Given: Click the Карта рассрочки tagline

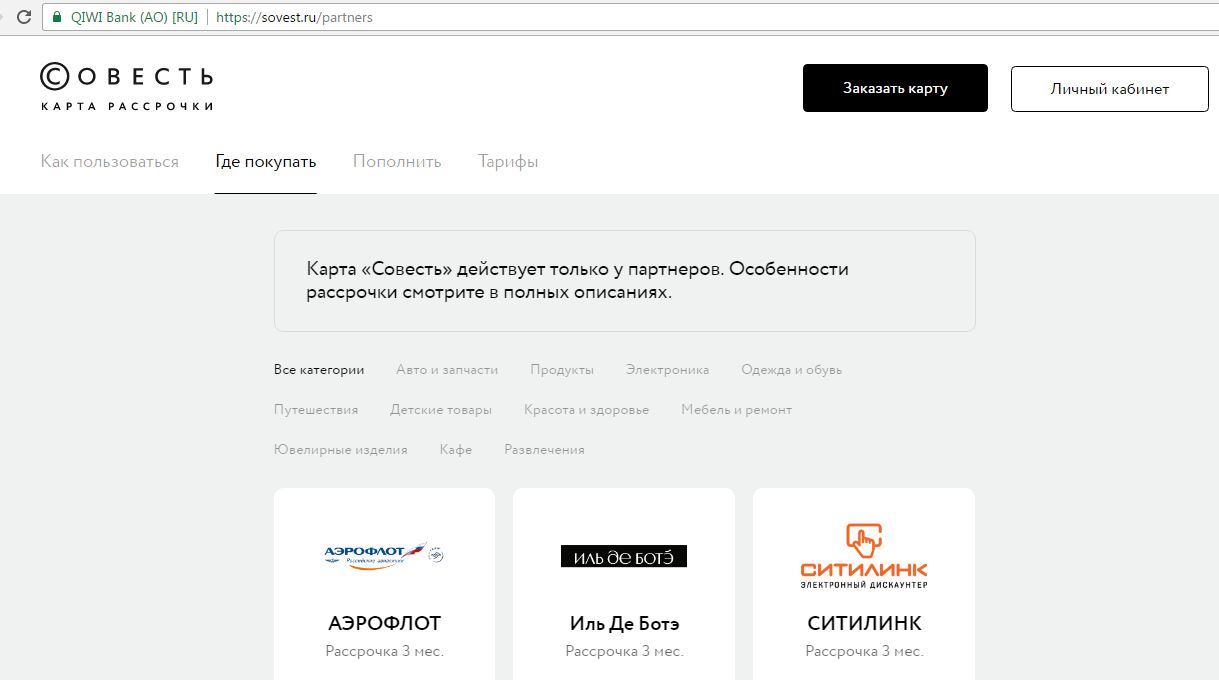Looking at the screenshot, I should [x=127, y=106].
